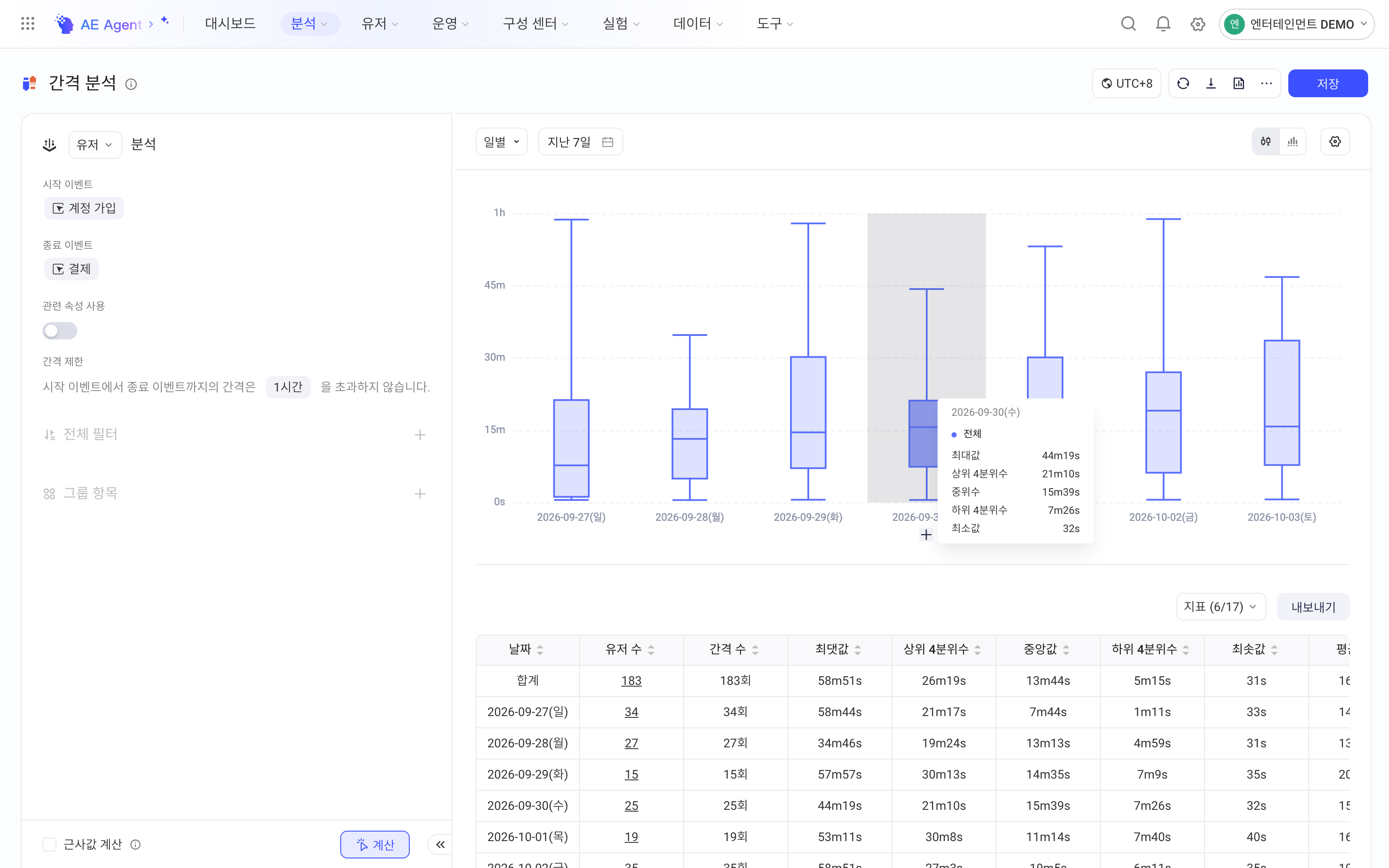The image size is (1389, 868).
Task: Open notifications bell icon
Action: pyautogui.click(x=1163, y=23)
